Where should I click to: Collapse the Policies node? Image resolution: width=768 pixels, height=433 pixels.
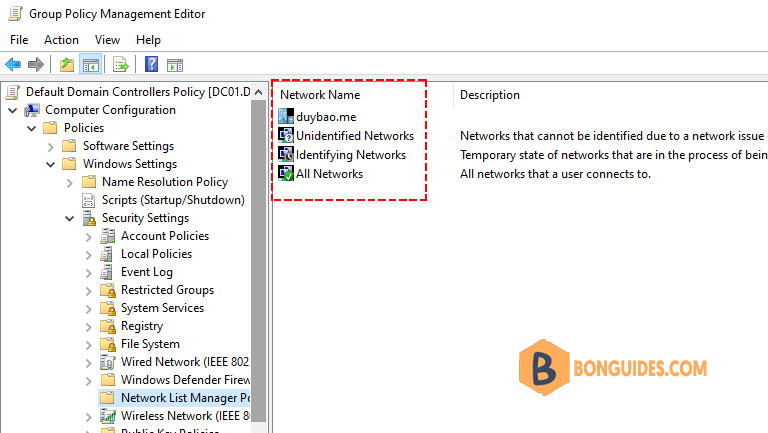(x=32, y=128)
